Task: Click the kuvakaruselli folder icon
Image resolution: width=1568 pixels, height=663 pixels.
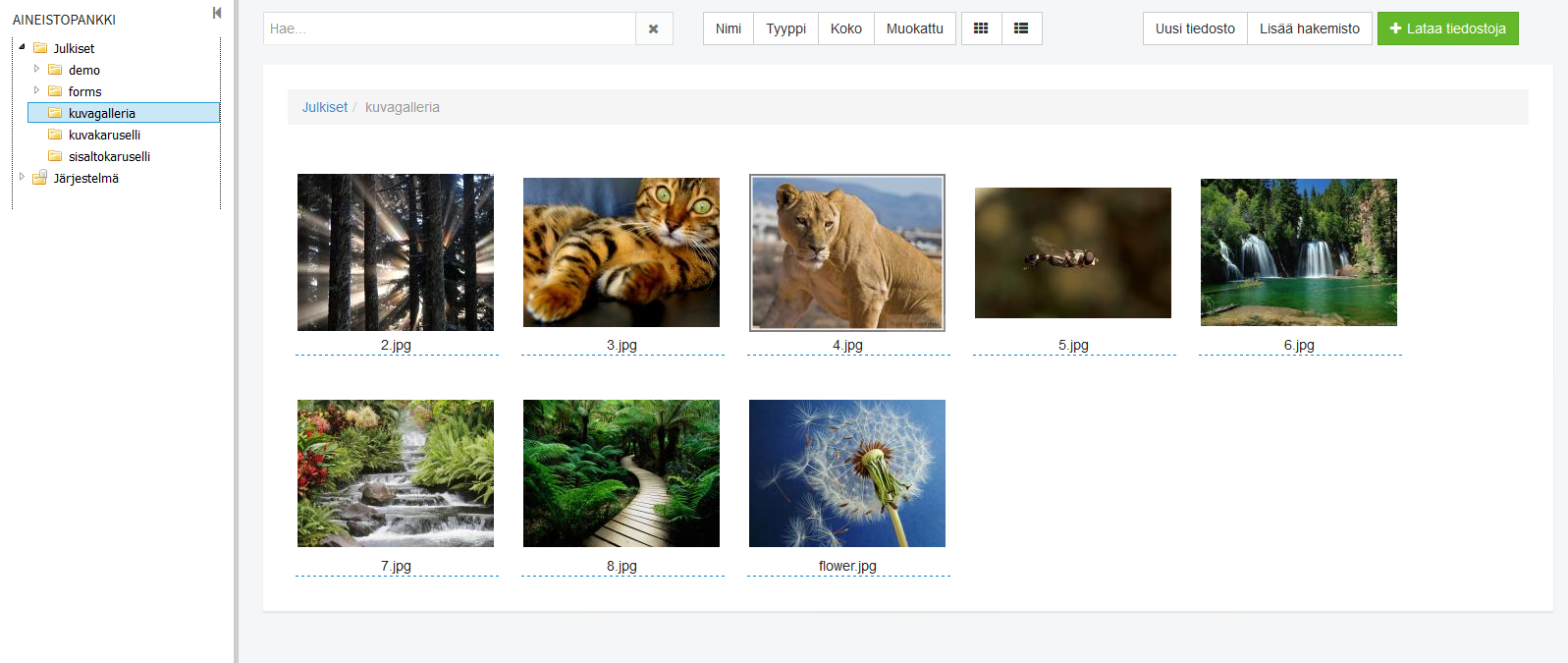Action: point(56,135)
